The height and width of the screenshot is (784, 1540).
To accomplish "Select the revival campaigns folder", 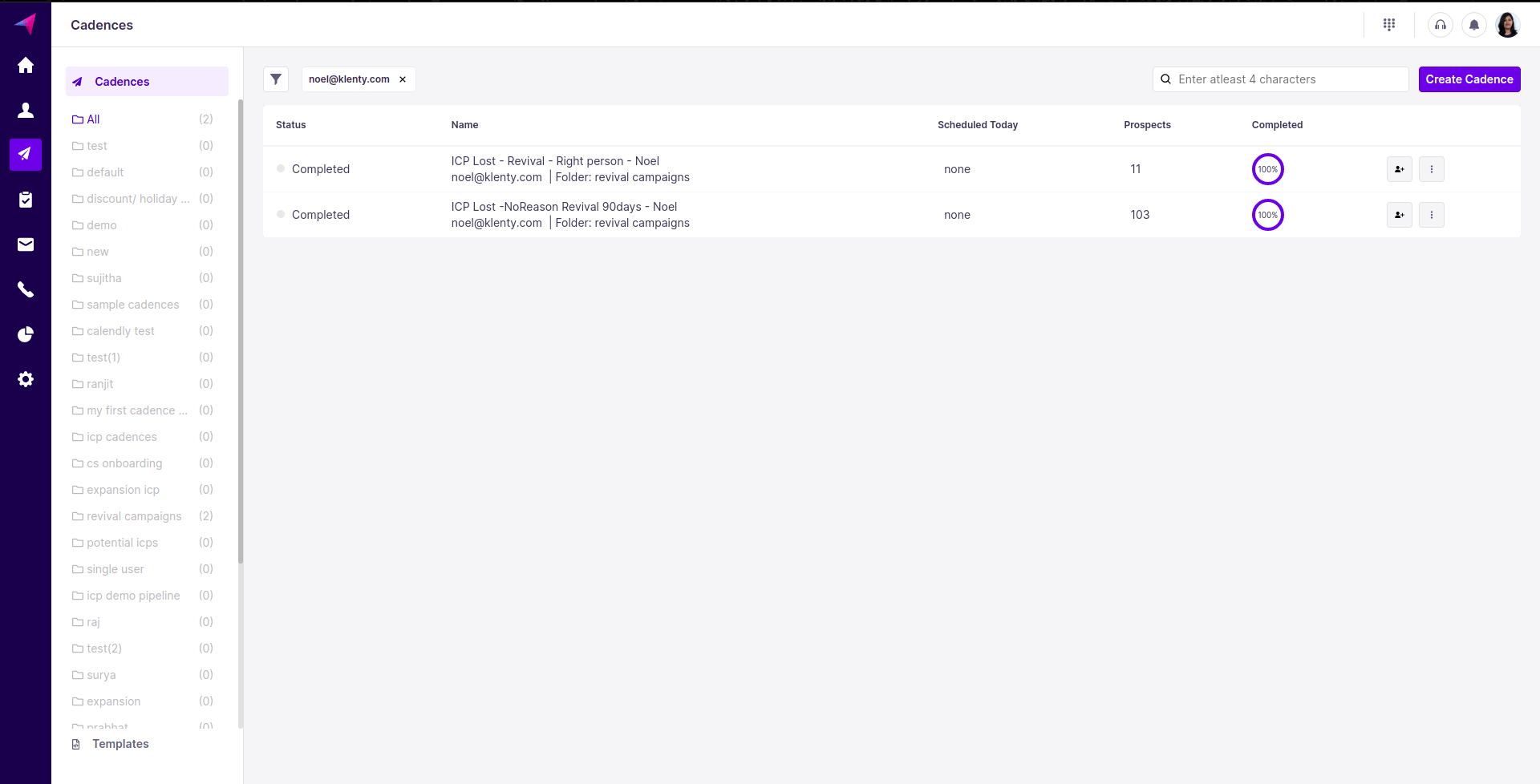I will 134,516.
